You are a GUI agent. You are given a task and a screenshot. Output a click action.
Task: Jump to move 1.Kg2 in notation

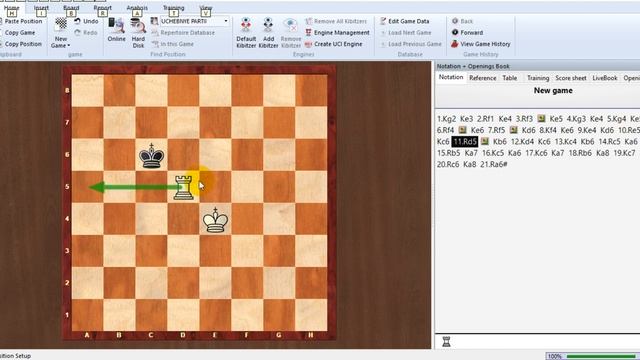(447, 119)
